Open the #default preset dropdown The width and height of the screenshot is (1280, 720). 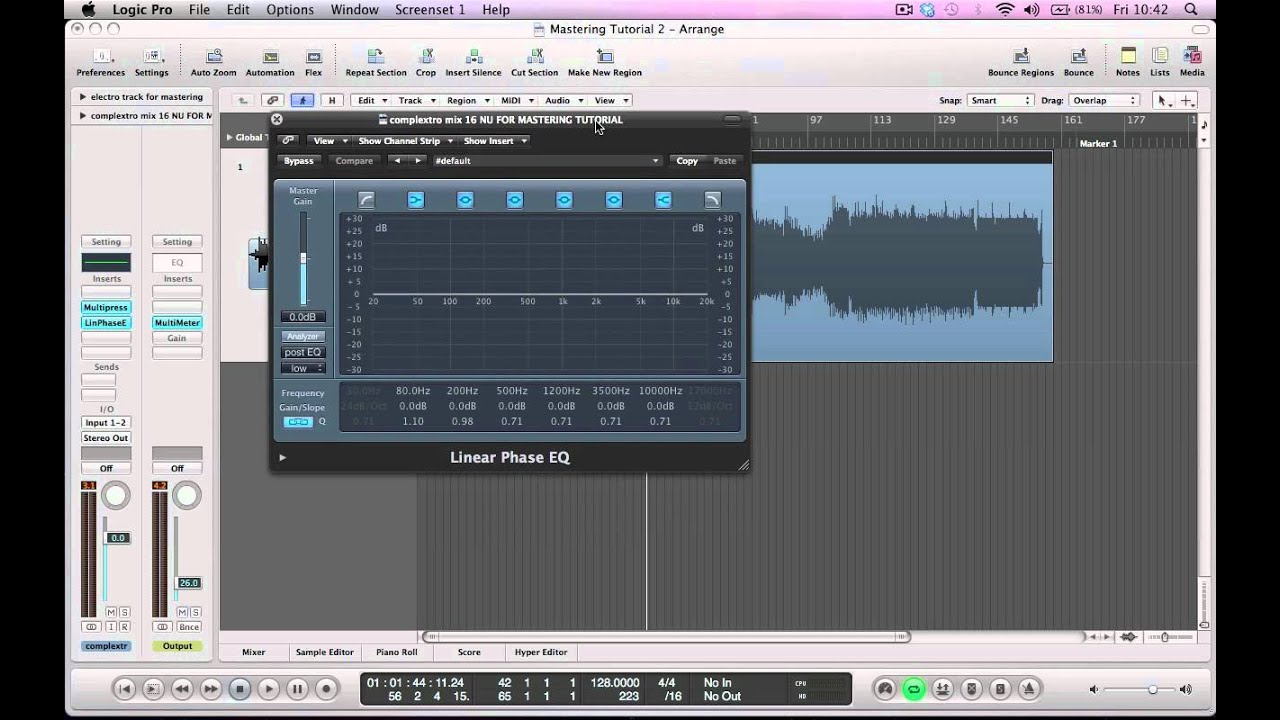point(547,161)
